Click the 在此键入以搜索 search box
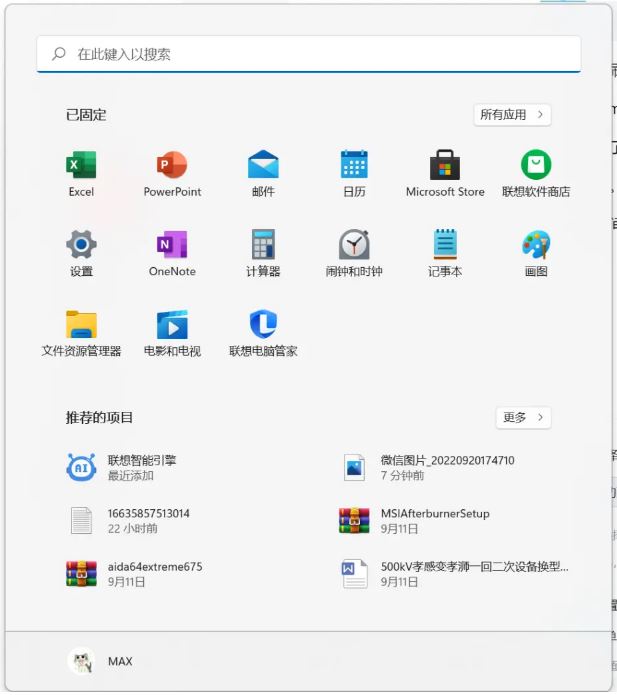Viewport: 617px width, 695px height. click(x=309, y=54)
